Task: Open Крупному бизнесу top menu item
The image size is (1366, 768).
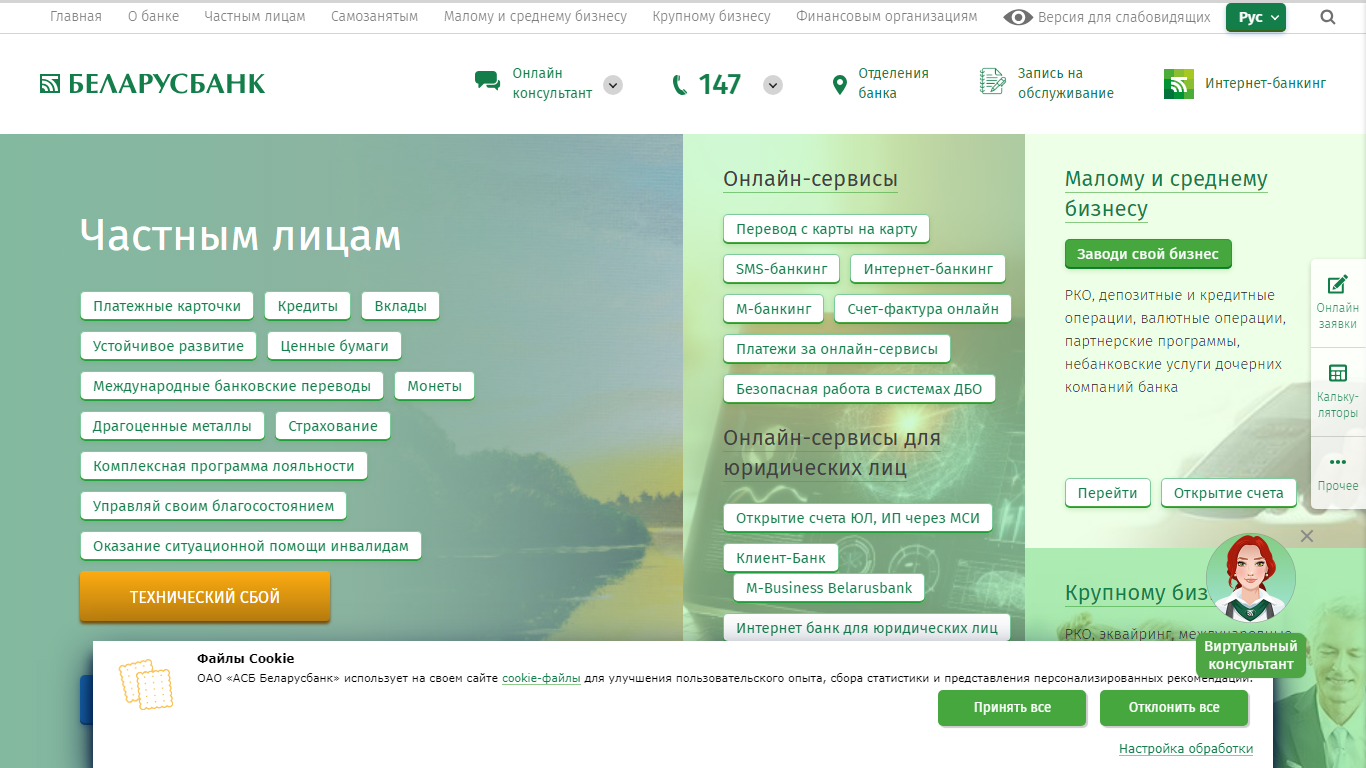Action: pyautogui.click(x=712, y=17)
